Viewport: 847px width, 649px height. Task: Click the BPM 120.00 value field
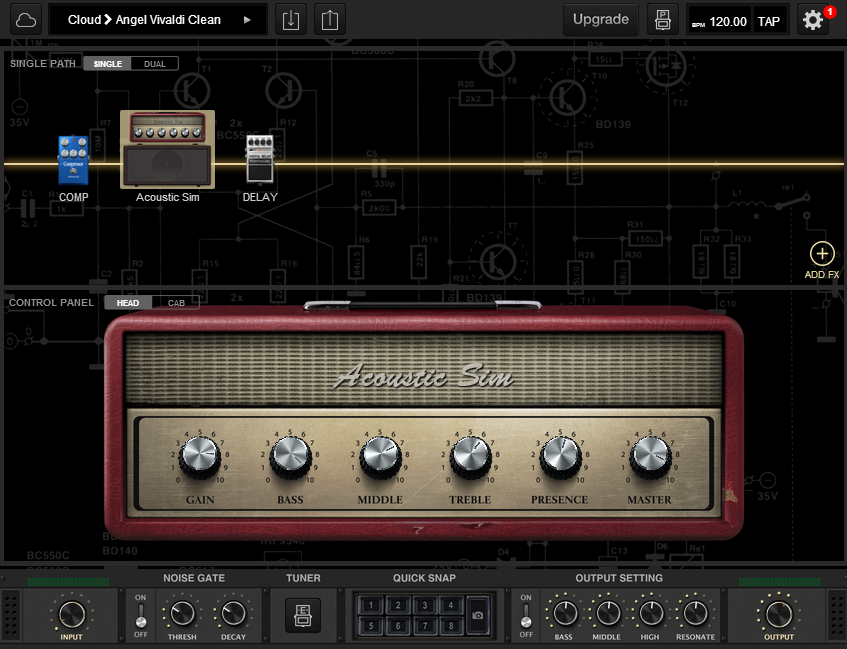[x=720, y=22]
